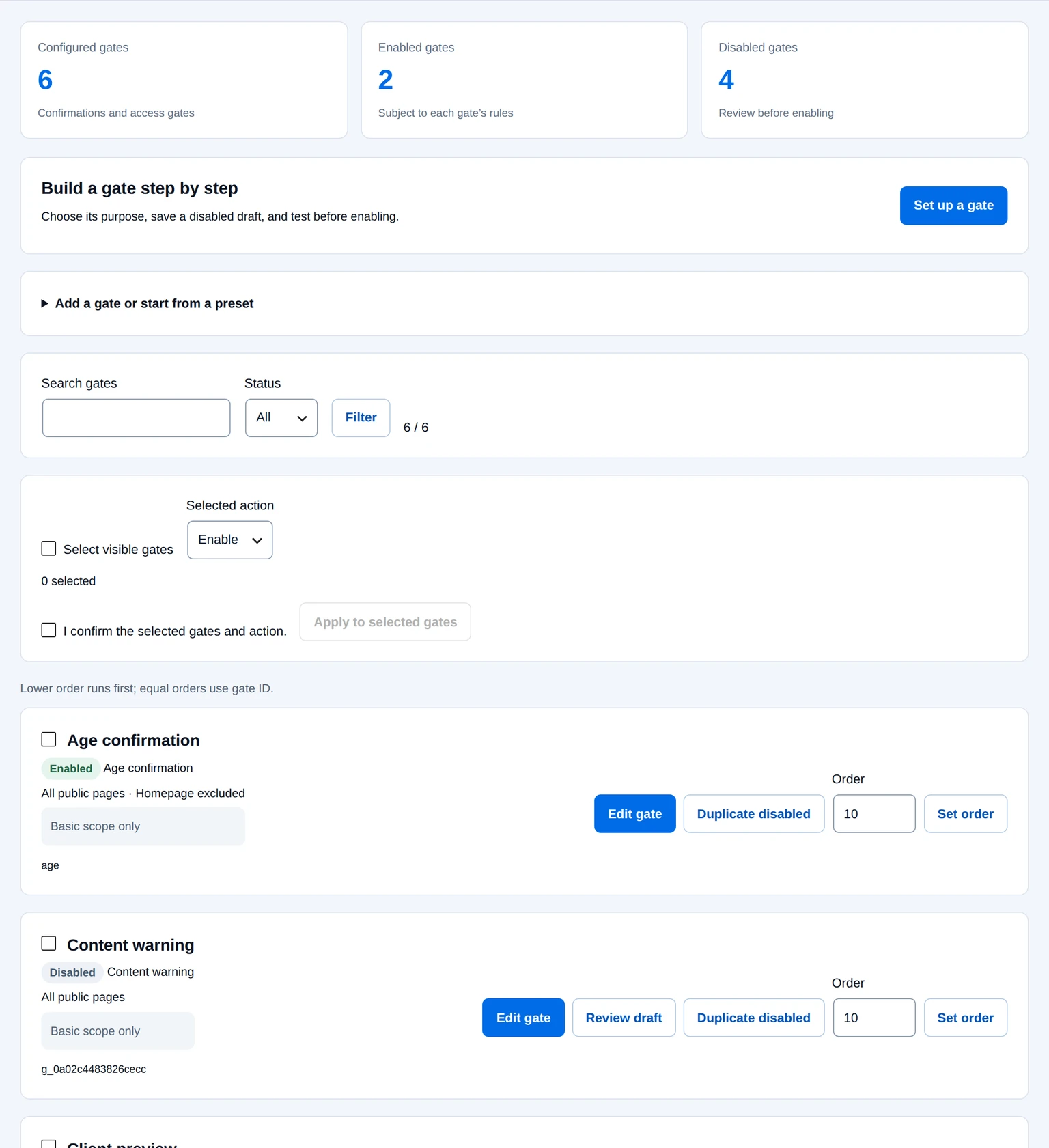Click the Set up a gate button
1049x1148 pixels.
click(x=953, y=206)
